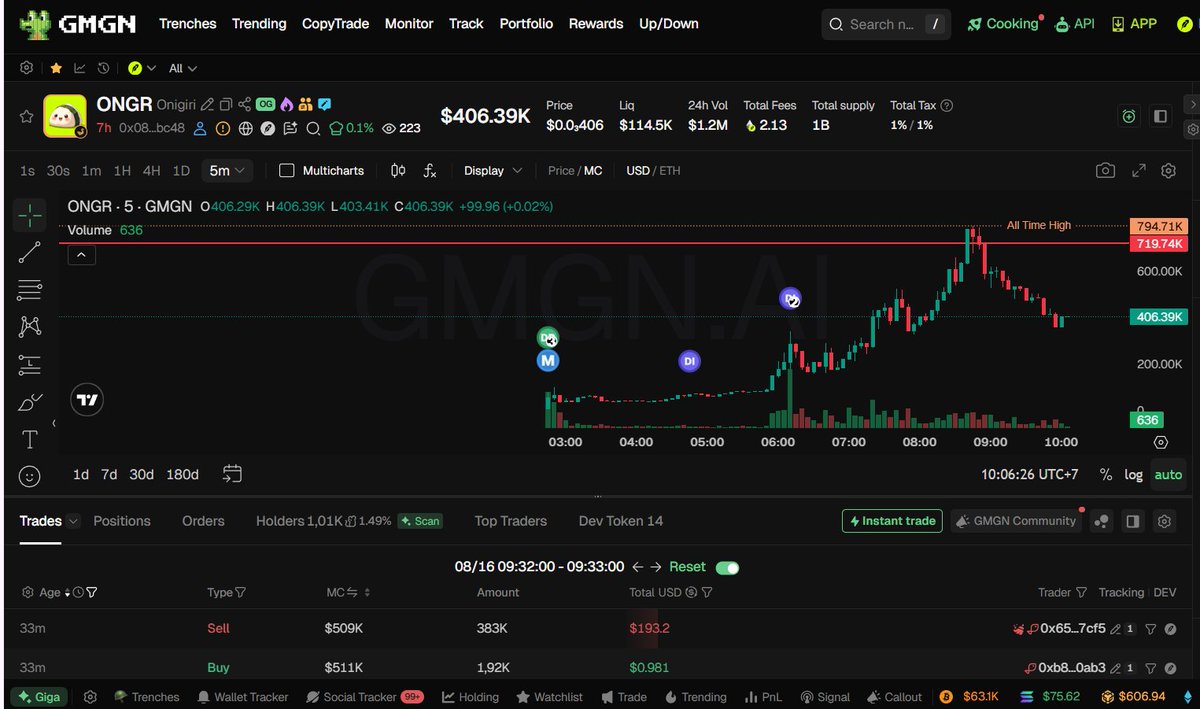Image resolution: width=1200 pixels, height=709 pixels.
Task: Open the Trader column filter
Action: (x=1081, y=593)
